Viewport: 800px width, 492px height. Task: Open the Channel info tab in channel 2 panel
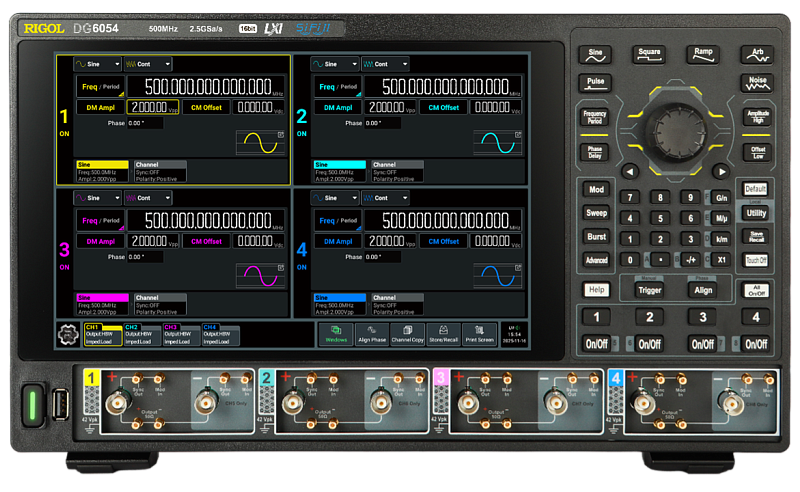tap(397, 171)
